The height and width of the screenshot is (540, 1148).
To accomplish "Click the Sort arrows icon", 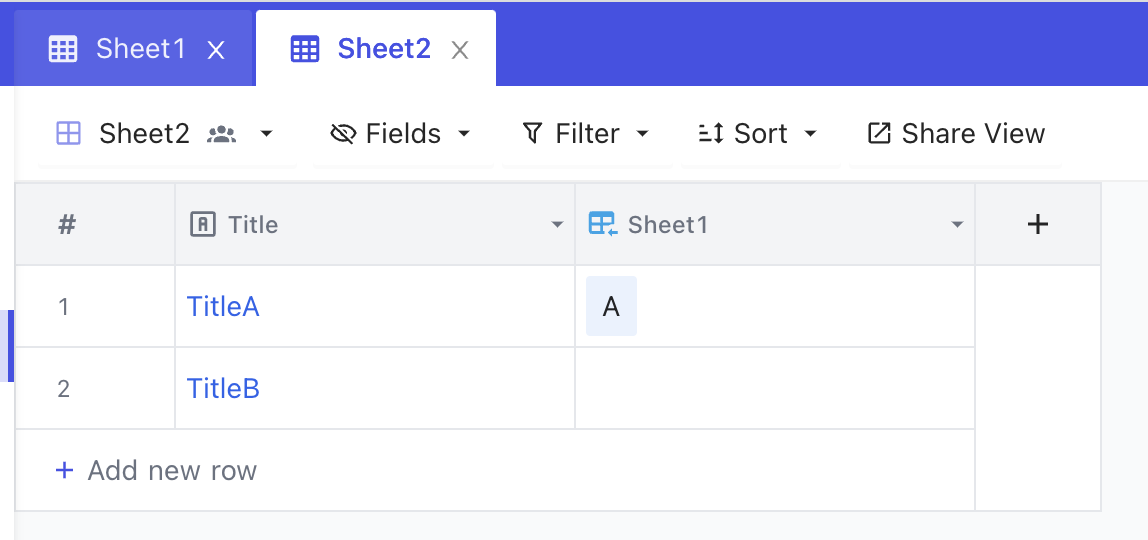I will point(711,133).
